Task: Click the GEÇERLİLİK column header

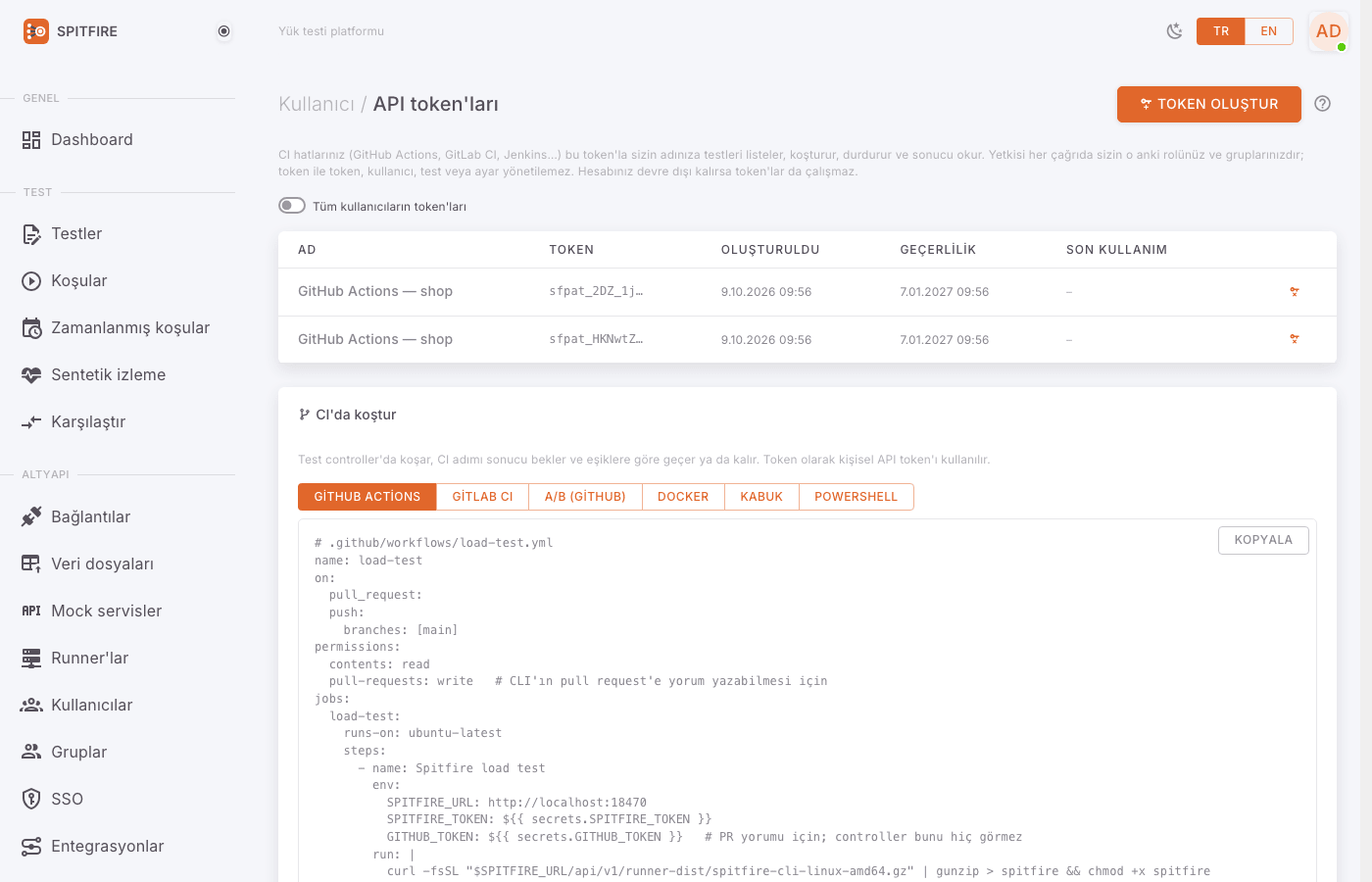Action: [938, 250]
